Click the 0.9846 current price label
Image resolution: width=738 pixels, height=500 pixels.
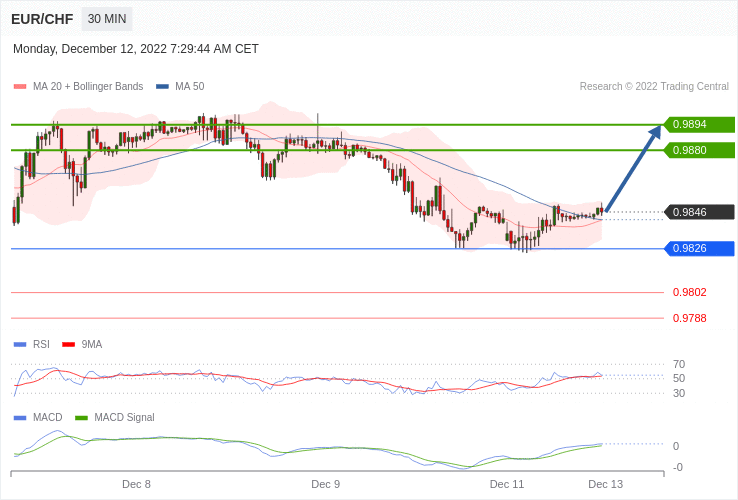(x=699, y=212)
